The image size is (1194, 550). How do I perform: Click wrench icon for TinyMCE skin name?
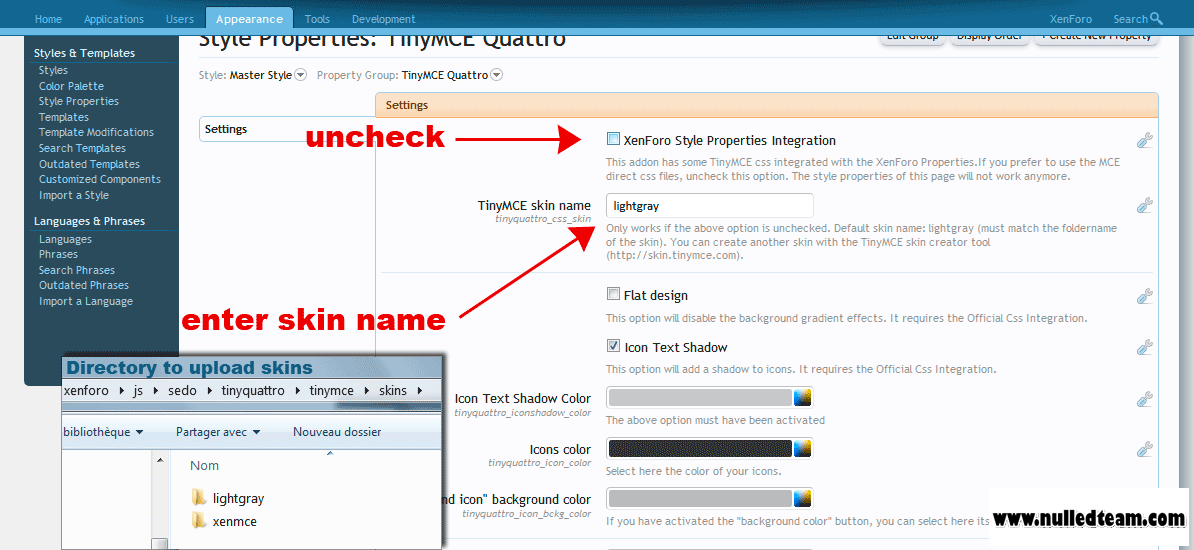coord(1145,205)
